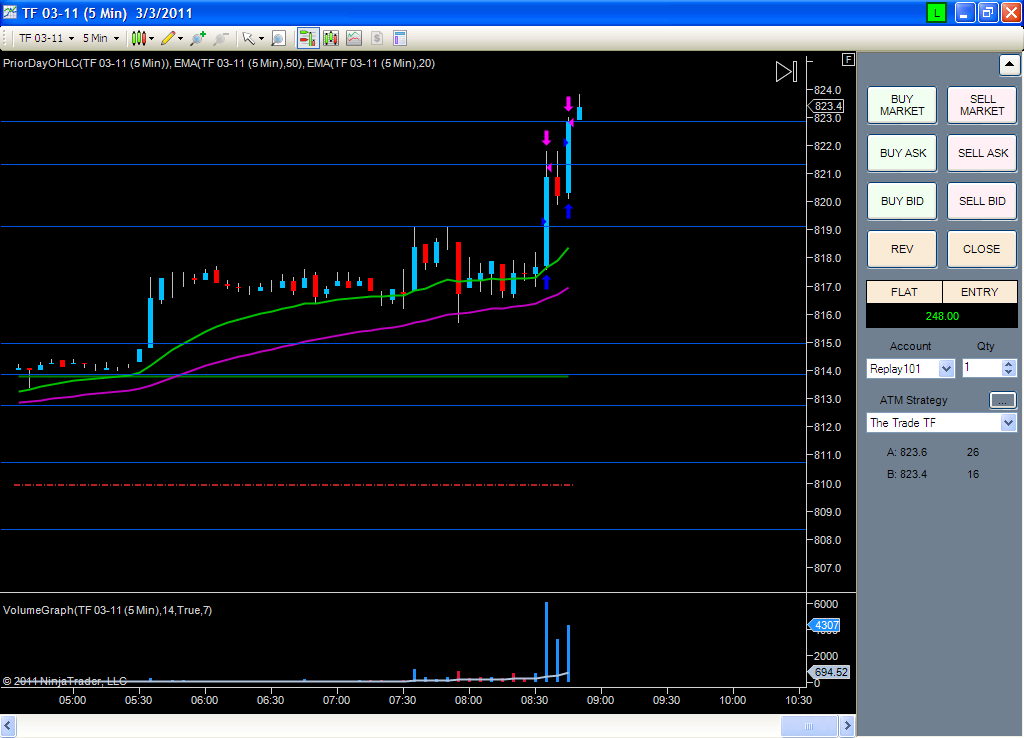Open ATM Strategy ellipsis button
The width and height of the screenshot is (1024, 738).
[x=1002, y=400]
